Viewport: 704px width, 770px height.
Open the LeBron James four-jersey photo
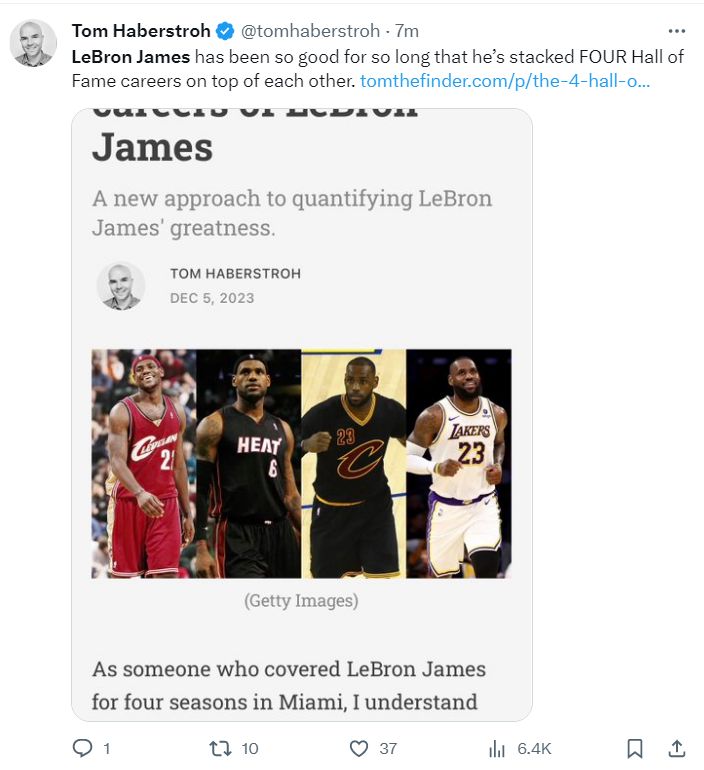pos(301,463)
